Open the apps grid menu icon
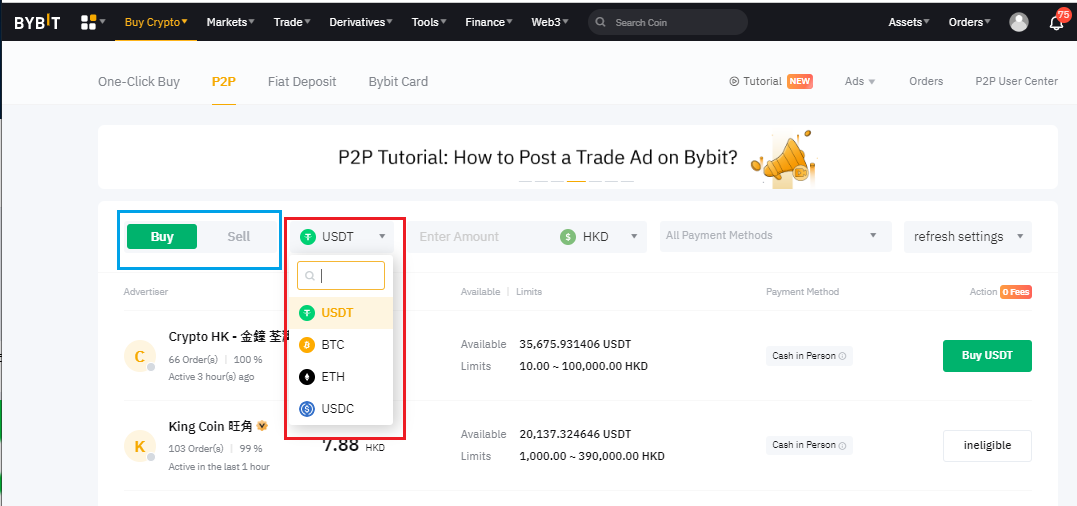The height and width of the screenshot is (506, 1077). 89,22
